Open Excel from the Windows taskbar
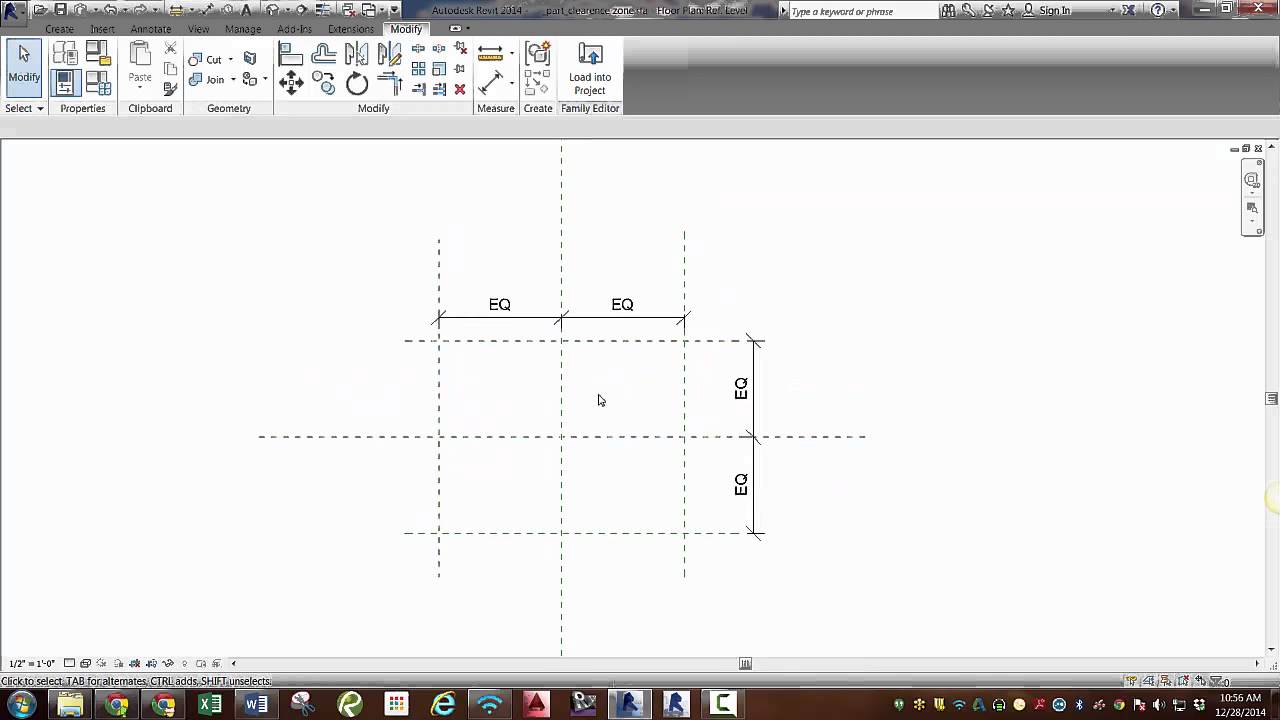The height and width of the screenshot is (720, 1280). [x=210, y=704]
